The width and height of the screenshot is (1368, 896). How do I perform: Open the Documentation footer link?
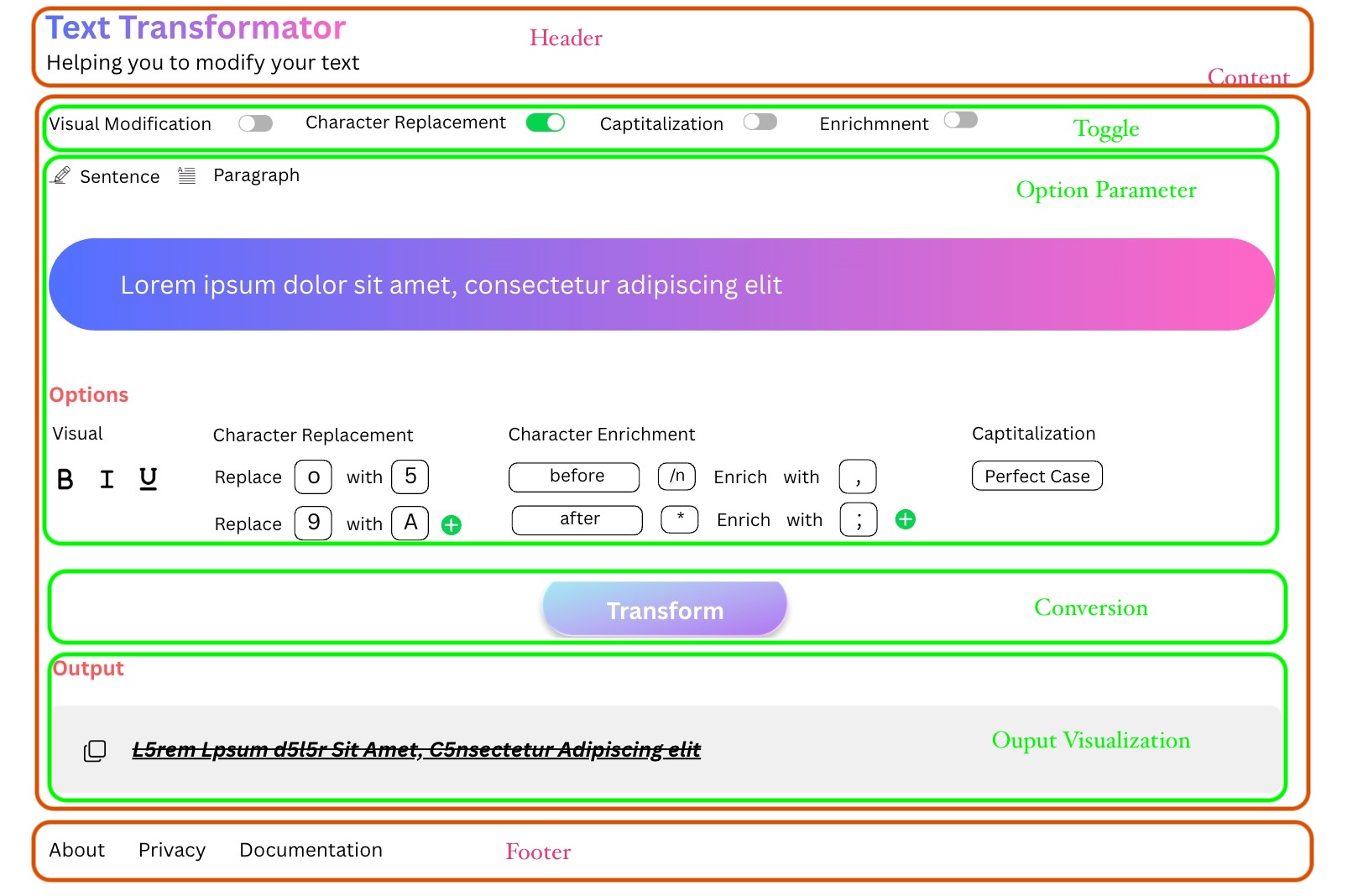click(311, 850)
